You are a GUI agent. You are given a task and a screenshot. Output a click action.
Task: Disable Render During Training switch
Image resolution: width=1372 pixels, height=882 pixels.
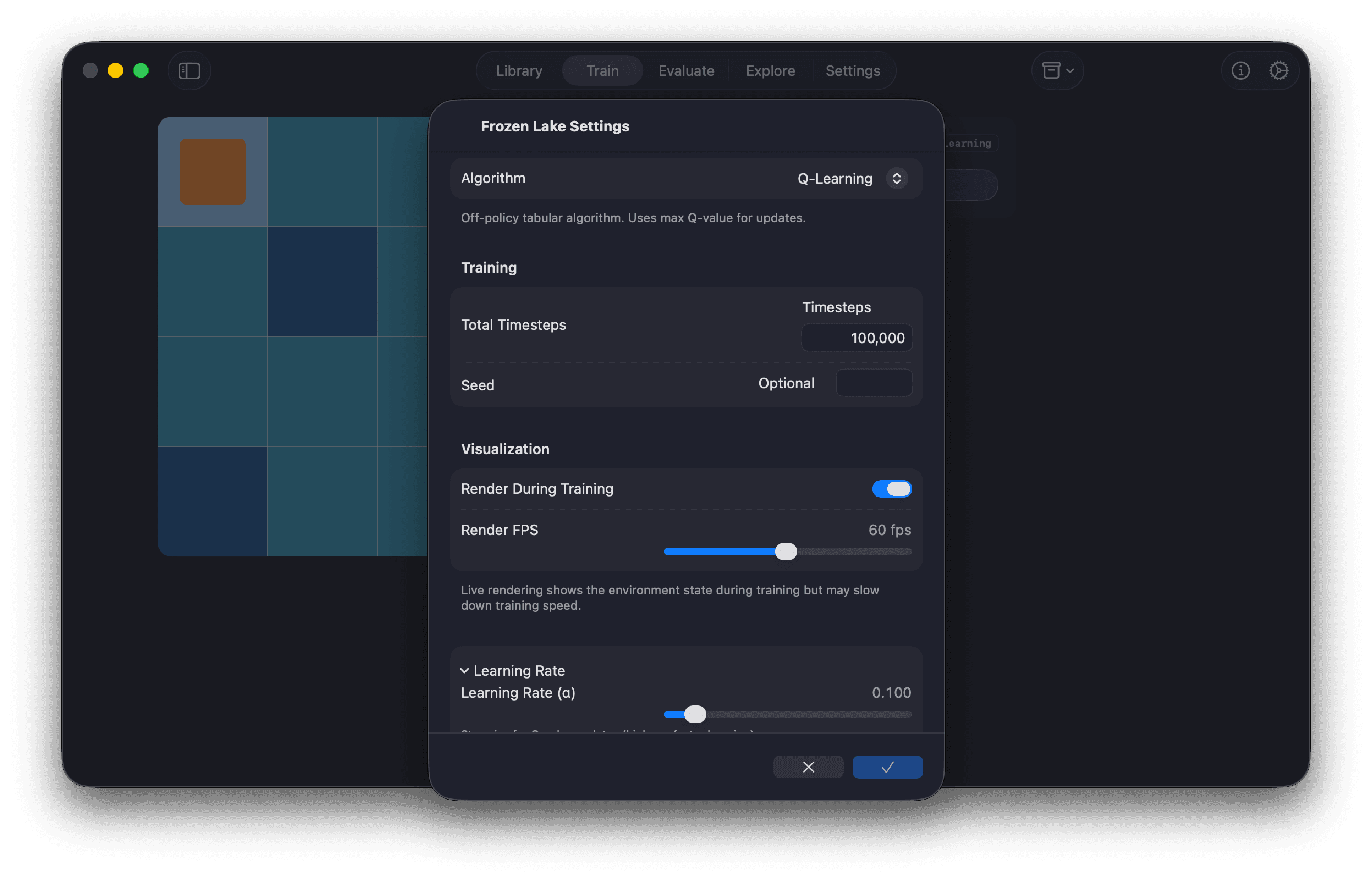891,488
